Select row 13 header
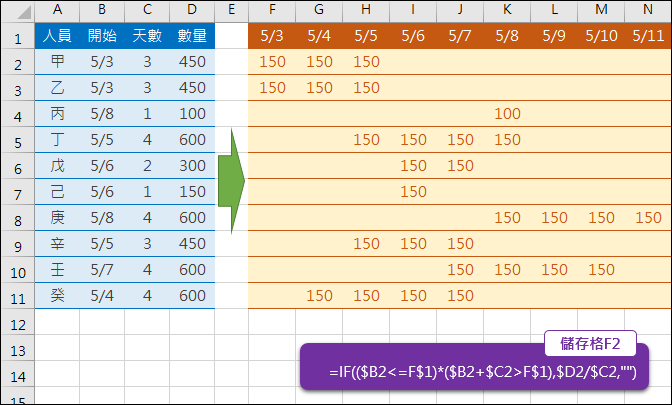The width and height of the screenshot is (672, 405). pyautogui.click(x=18, y=350)
